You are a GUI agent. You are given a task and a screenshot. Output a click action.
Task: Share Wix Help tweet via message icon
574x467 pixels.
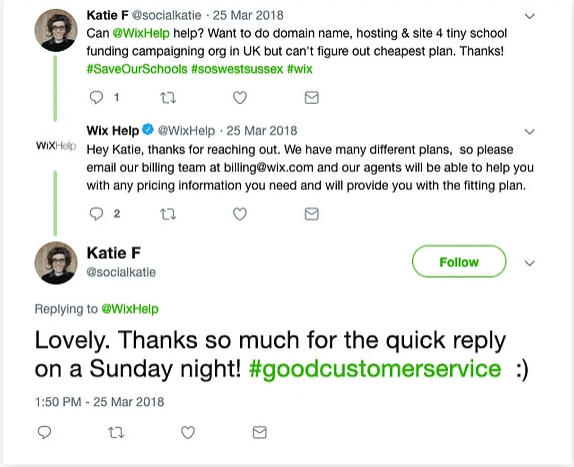click(x=312, y=214)
